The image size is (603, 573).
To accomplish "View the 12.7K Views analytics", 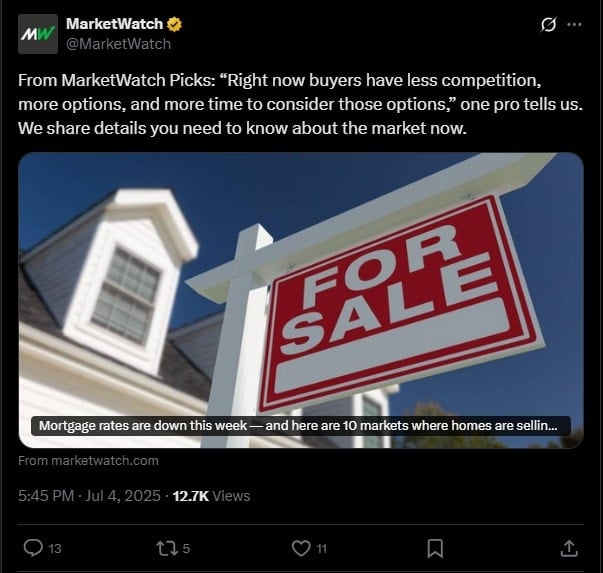I will pyautogui.click(x=211, y=496).
